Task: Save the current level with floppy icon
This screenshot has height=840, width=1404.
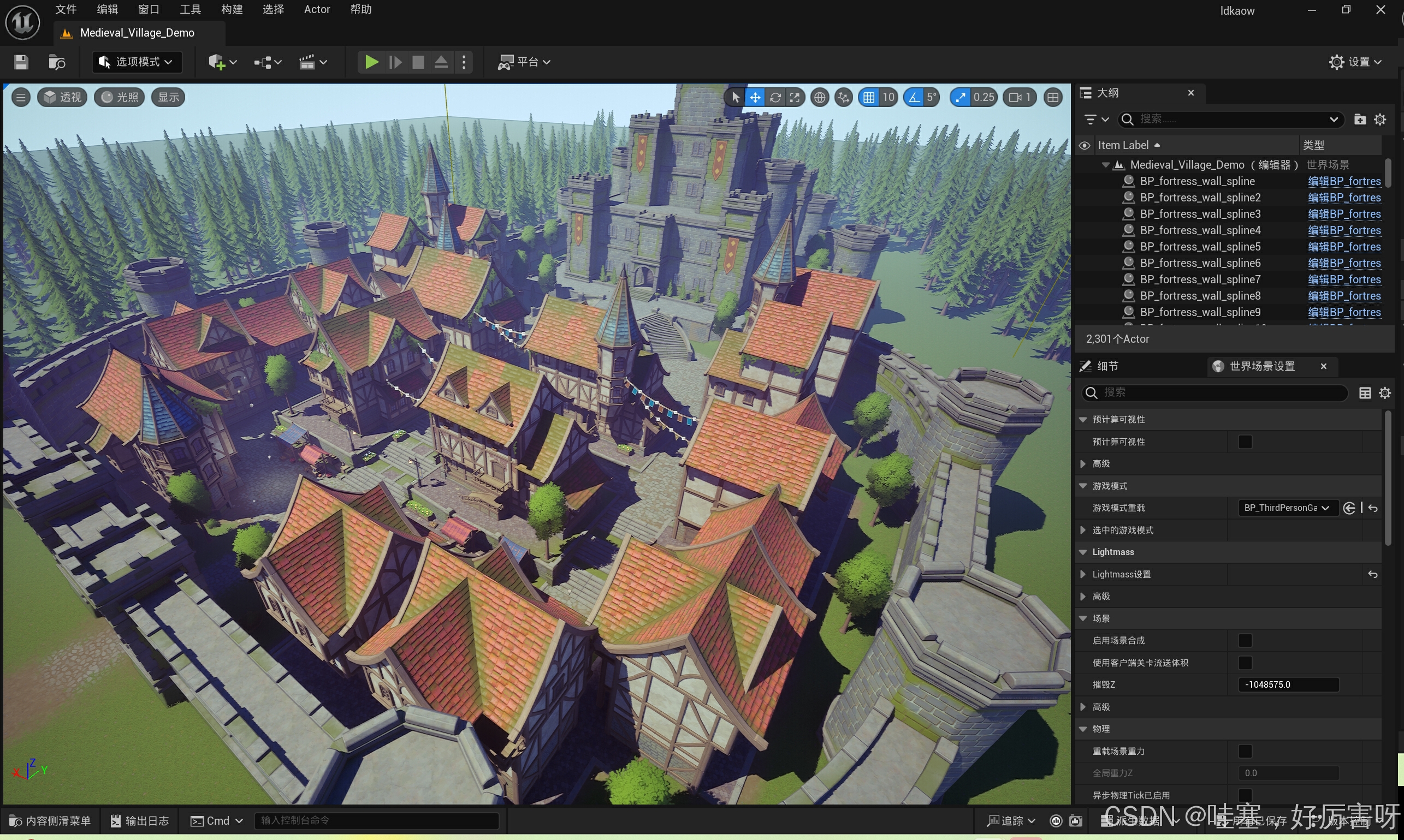Action: point(21,62)
